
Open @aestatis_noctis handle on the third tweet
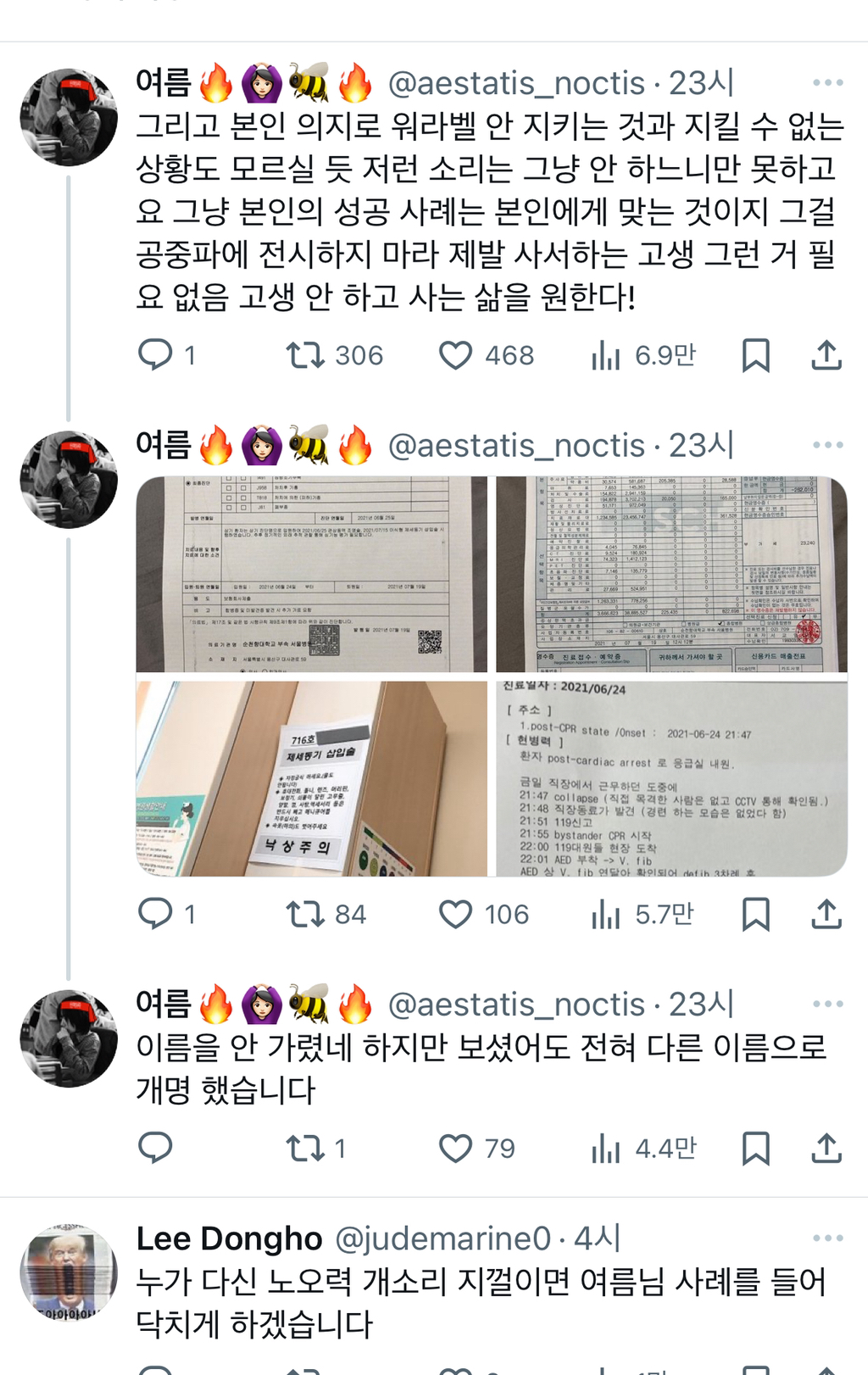pyautogui.click(x=517, y=1005)
